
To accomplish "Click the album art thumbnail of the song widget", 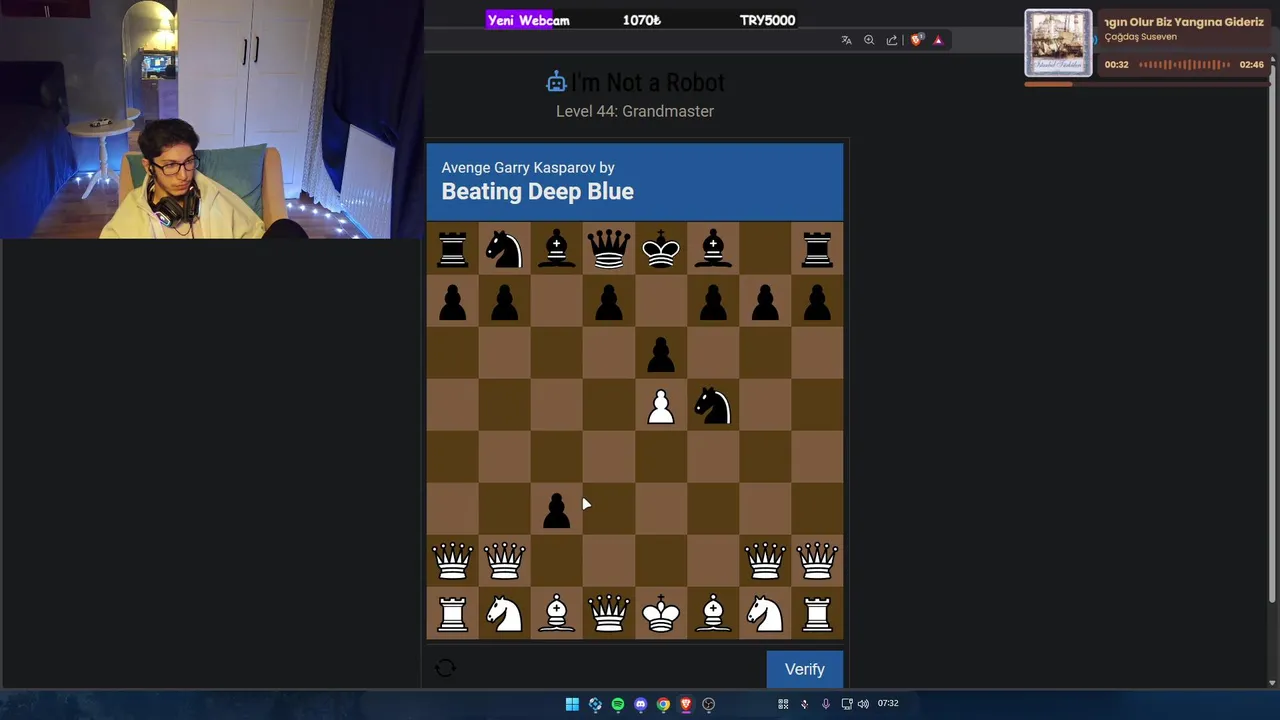I will [x=1058, y=43].
